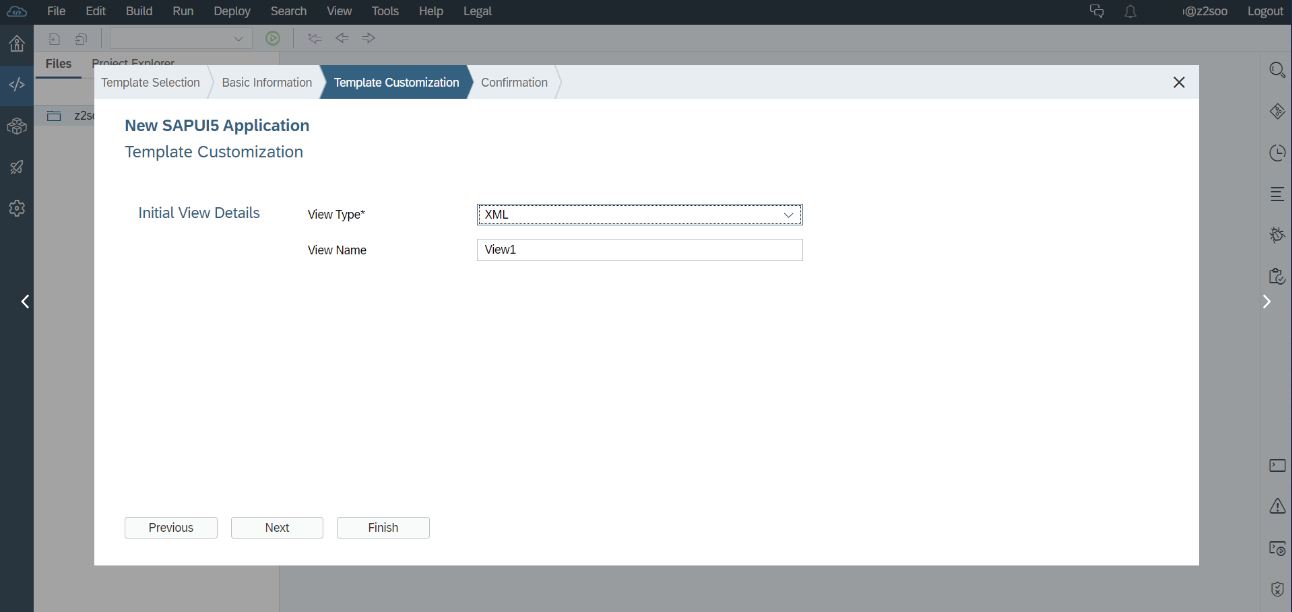
Task: Open the View menu
Action: 340,11
